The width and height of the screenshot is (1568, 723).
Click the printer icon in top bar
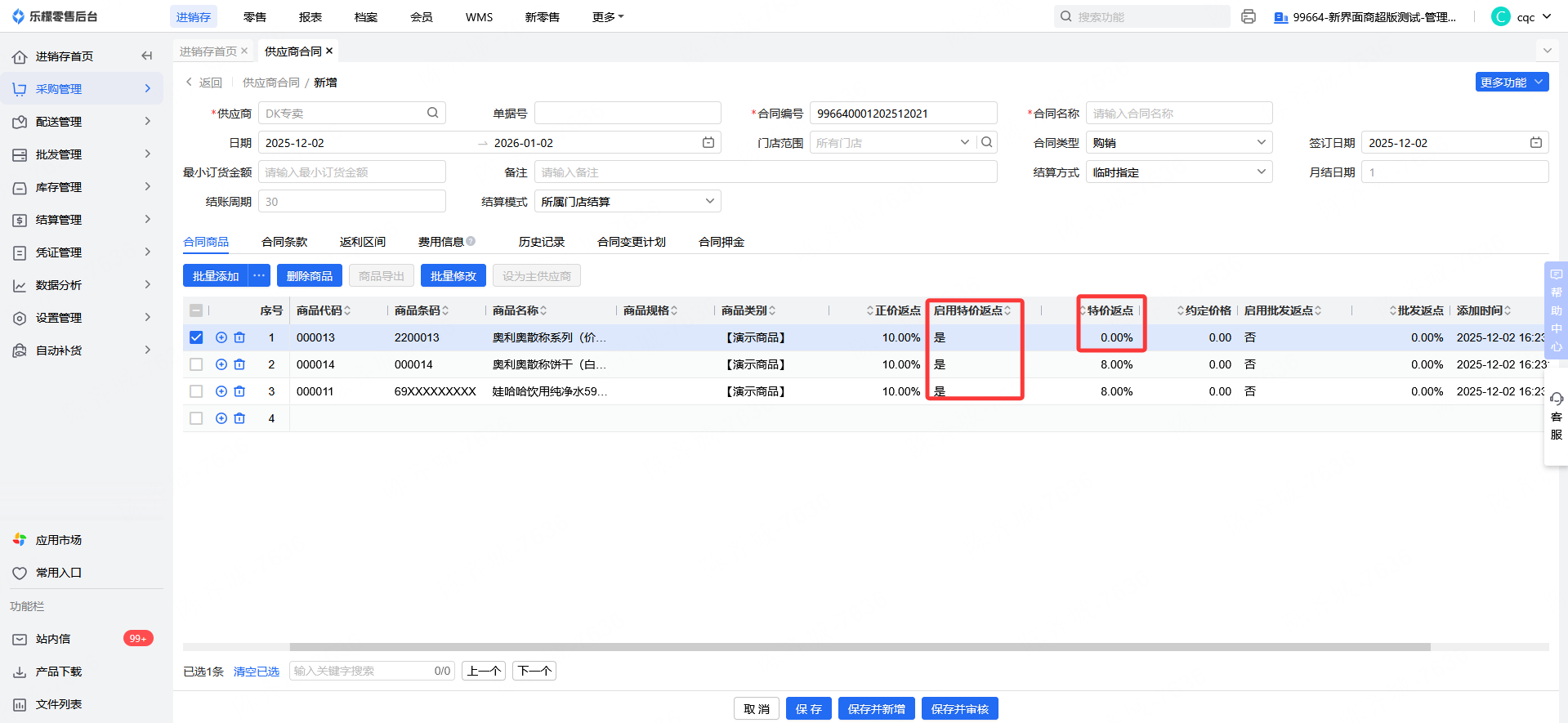pyautogui.click(x=1248, y=16)
